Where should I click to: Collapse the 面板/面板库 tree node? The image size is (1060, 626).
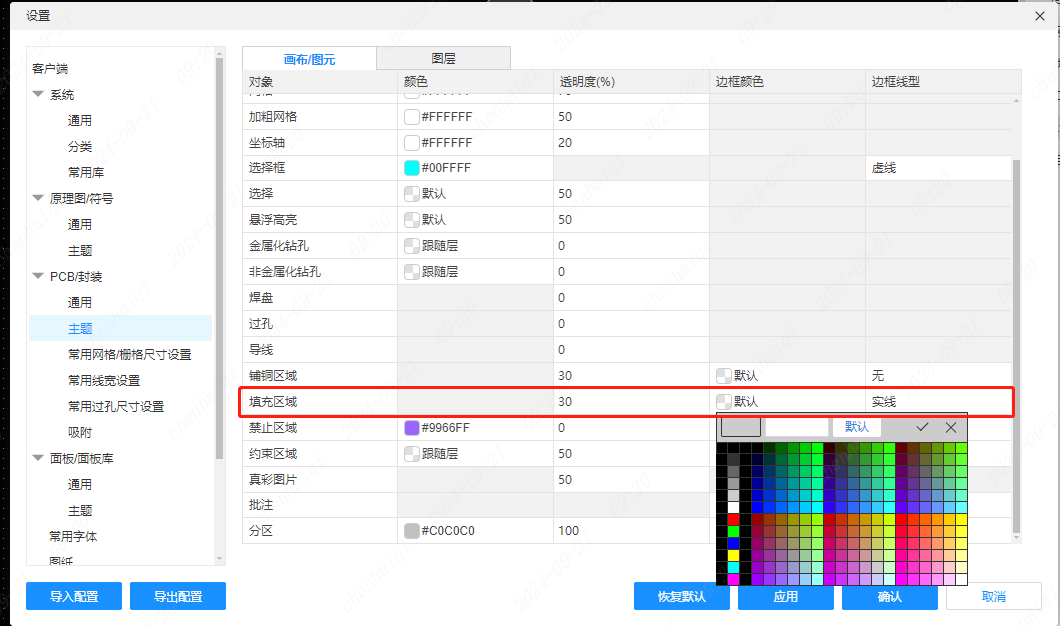[x=38, y=459]
